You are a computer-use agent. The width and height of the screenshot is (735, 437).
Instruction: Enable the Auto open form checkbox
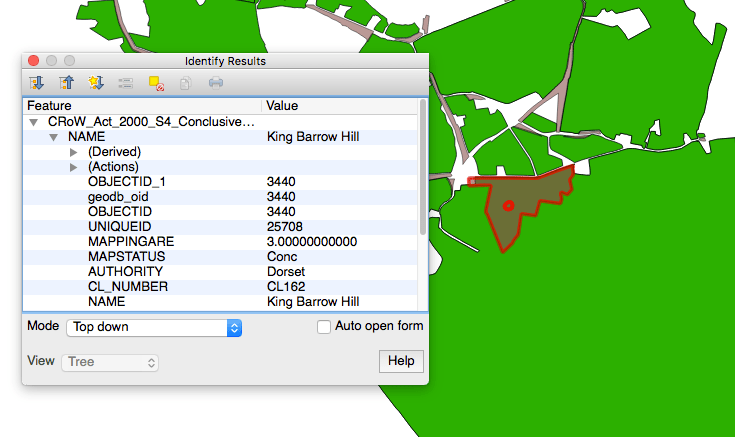tap(323, 326)
